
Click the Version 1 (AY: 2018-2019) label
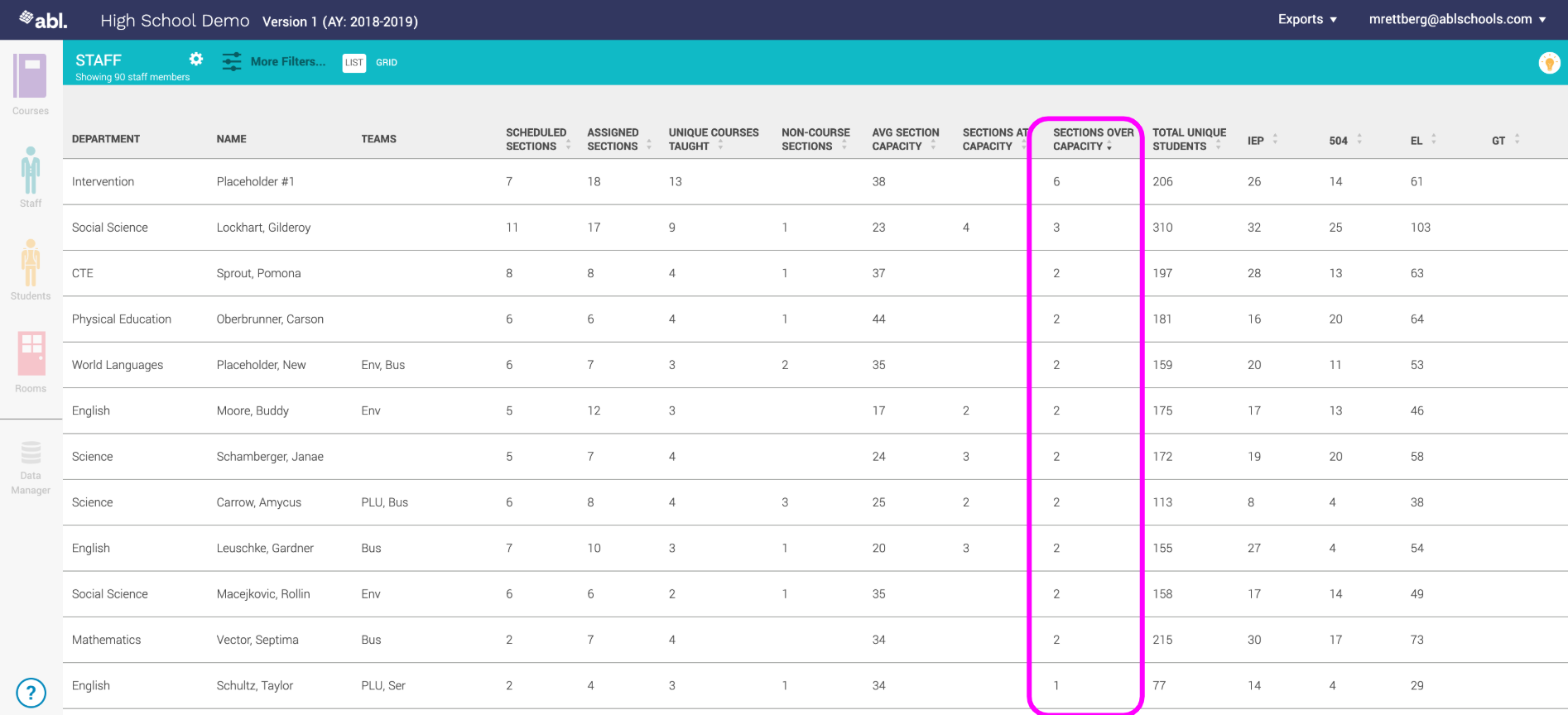(x=339, y=22)
